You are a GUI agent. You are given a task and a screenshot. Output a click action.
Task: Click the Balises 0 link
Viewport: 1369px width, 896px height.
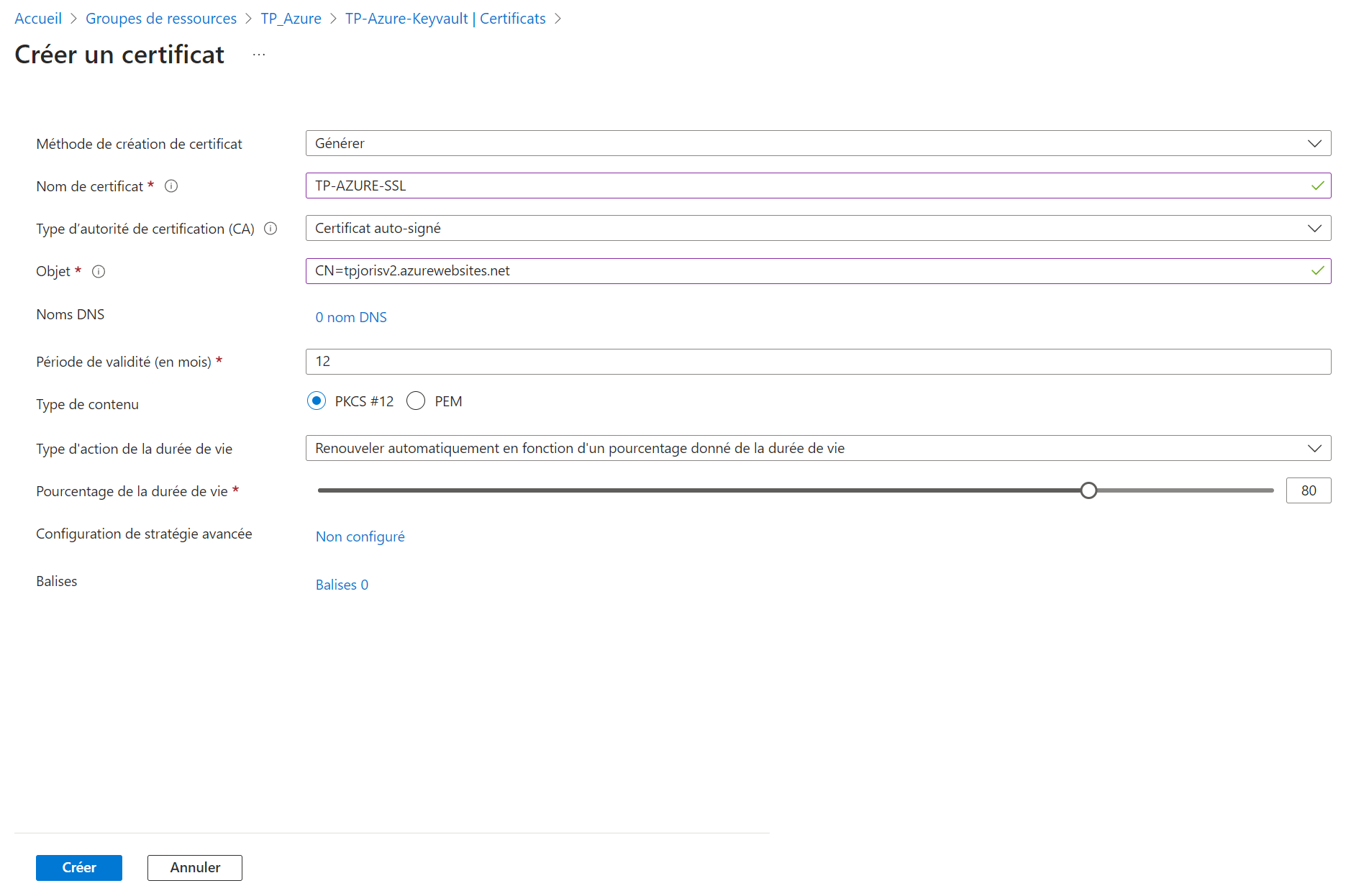point(342,585)
